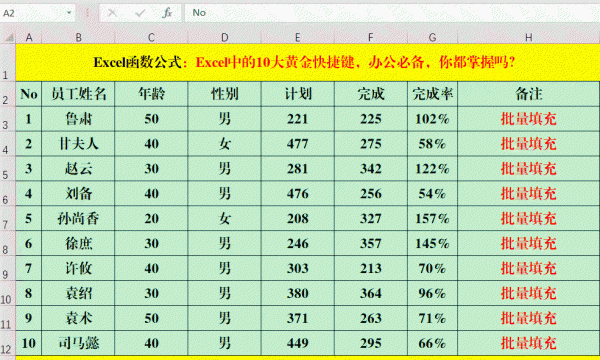Click the 员工姓名 header cell
600x360 pixels.
pos(78,94)
